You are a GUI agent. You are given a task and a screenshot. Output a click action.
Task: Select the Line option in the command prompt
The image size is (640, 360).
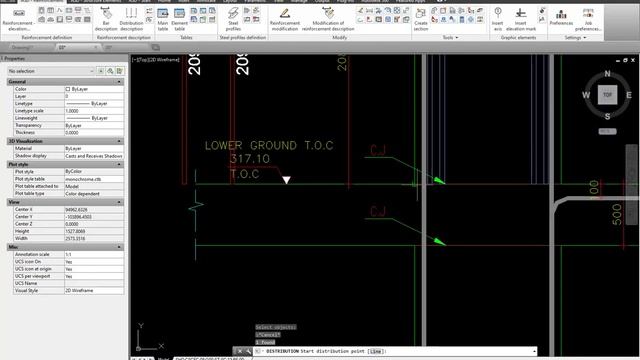pos(375,351)
